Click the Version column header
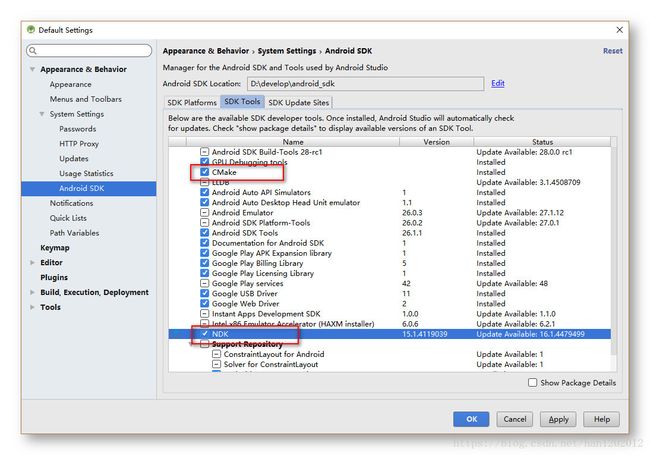The width and height of the screenshot is (650, 455). 437,142
